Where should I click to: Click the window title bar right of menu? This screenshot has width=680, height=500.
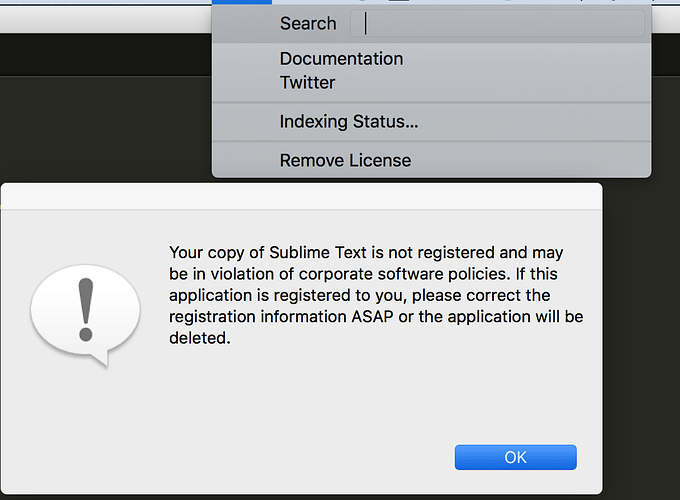(666, 20)
